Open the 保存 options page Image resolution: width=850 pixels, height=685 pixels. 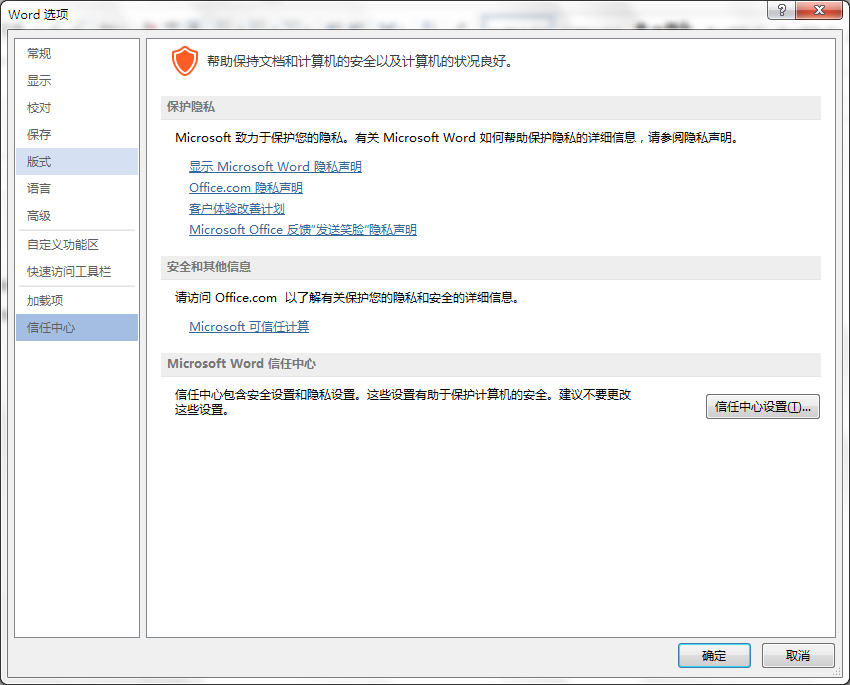coord(76,134)
